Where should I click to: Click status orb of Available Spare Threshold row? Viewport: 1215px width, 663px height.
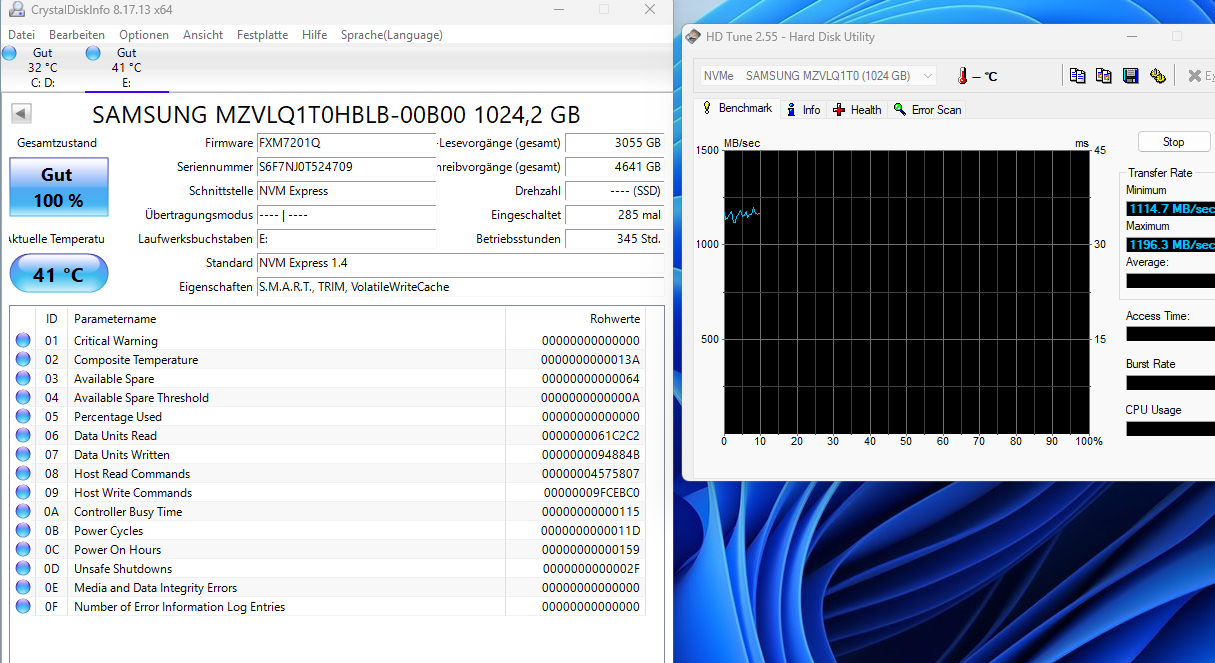pyautogui.click(x=23, y=398)
